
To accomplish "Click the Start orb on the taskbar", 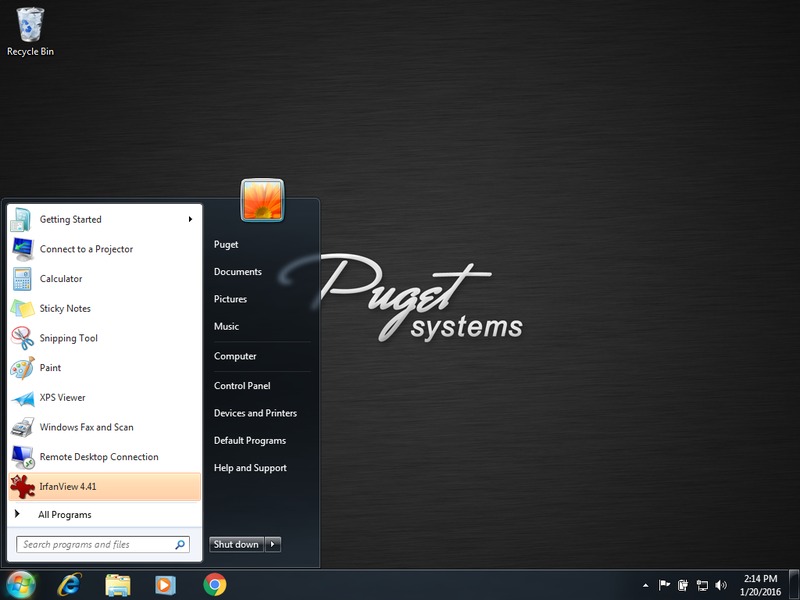I will coord(20,585).
